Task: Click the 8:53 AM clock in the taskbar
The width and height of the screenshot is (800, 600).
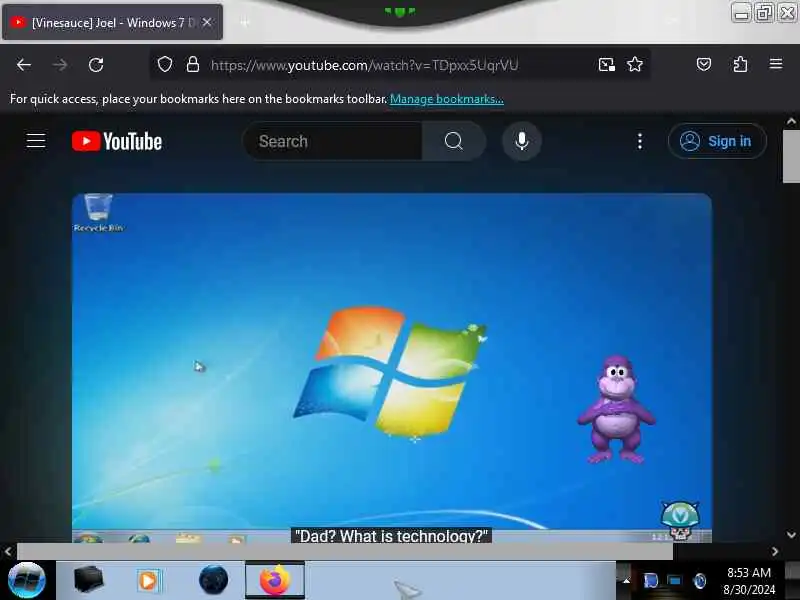Action: coord(748,581)
